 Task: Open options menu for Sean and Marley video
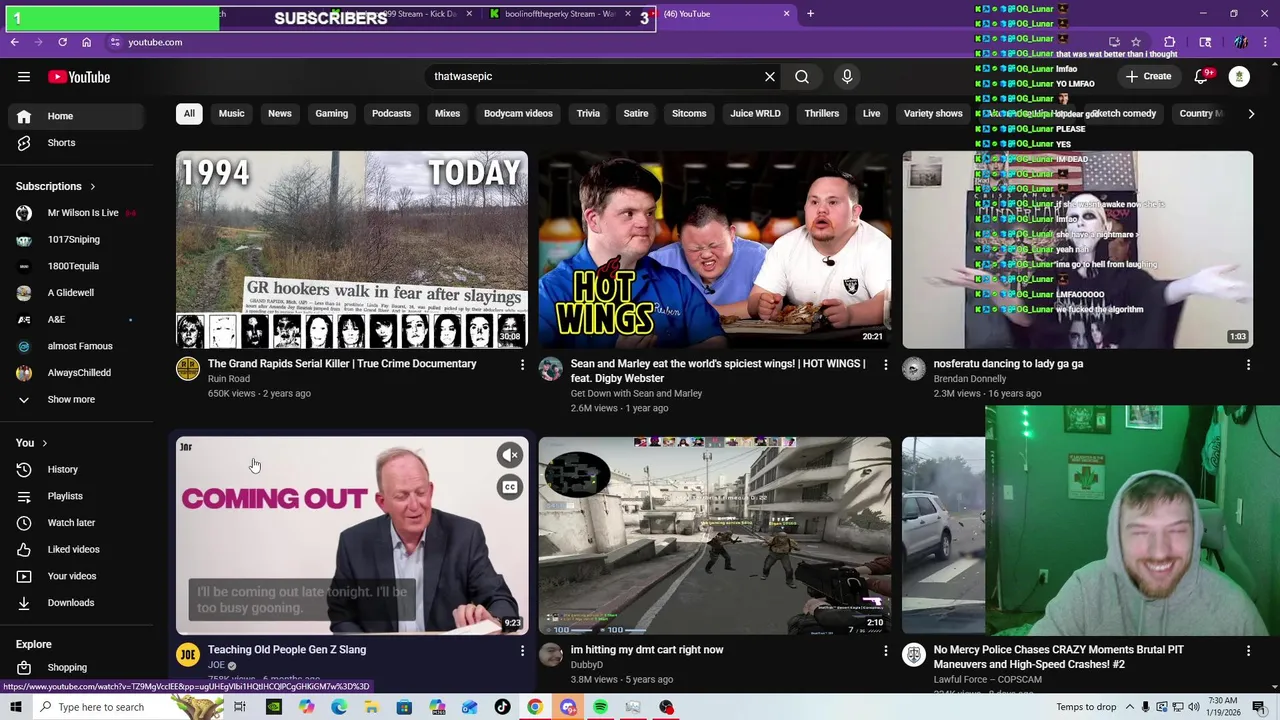(x=885, y=365)
